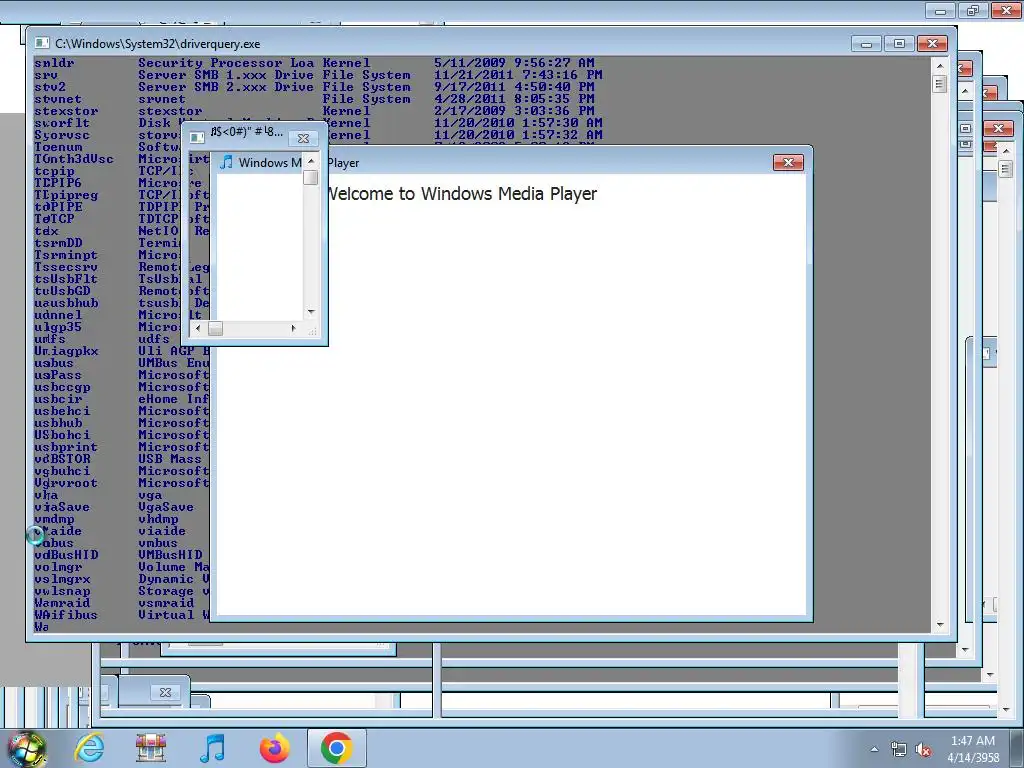This screenshot has width=1024, height=768.
Task: Select 'uausbhub' module name in console
Action: pos(66,303)
